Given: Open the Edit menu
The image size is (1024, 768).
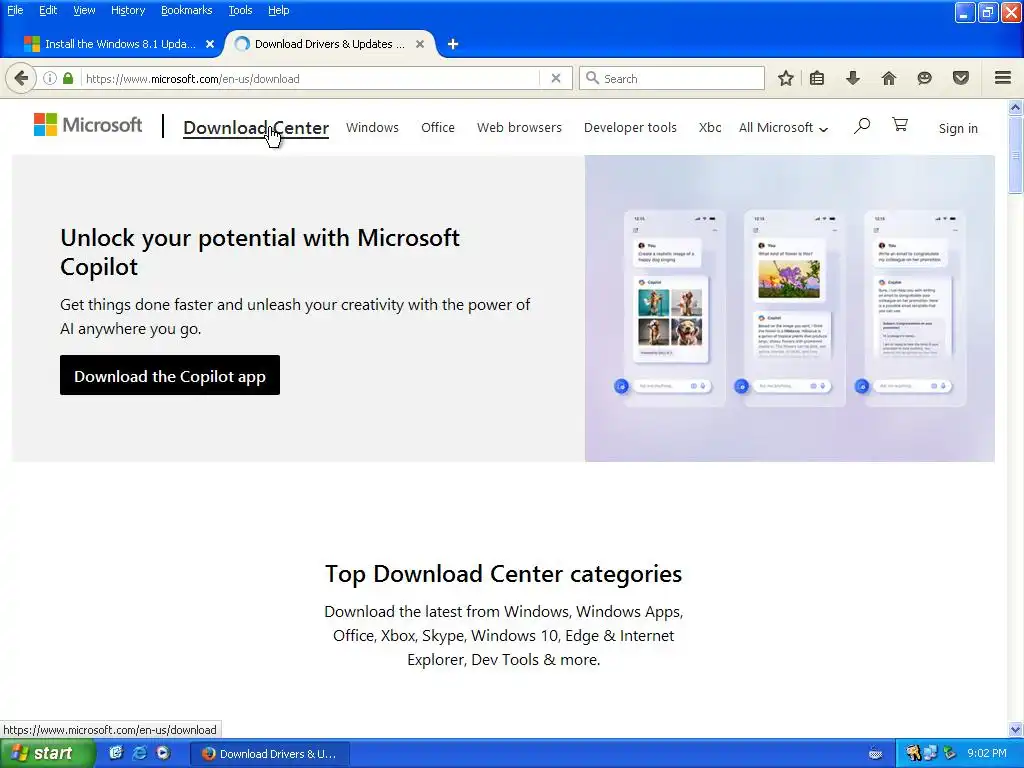Looking at the screenshot, I should click(x=48, y=10).
